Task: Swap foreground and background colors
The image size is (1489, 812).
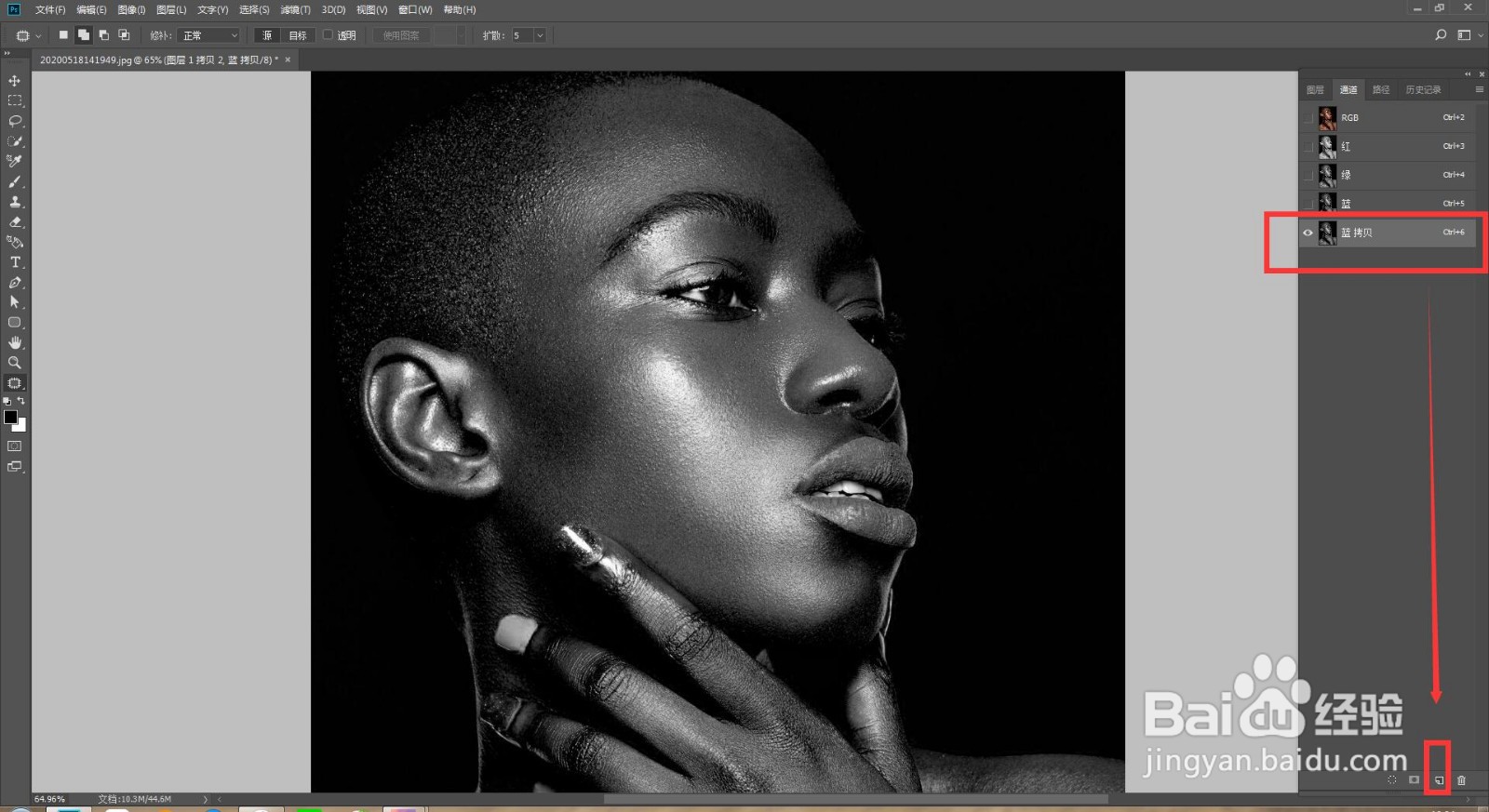Action: 21,401
